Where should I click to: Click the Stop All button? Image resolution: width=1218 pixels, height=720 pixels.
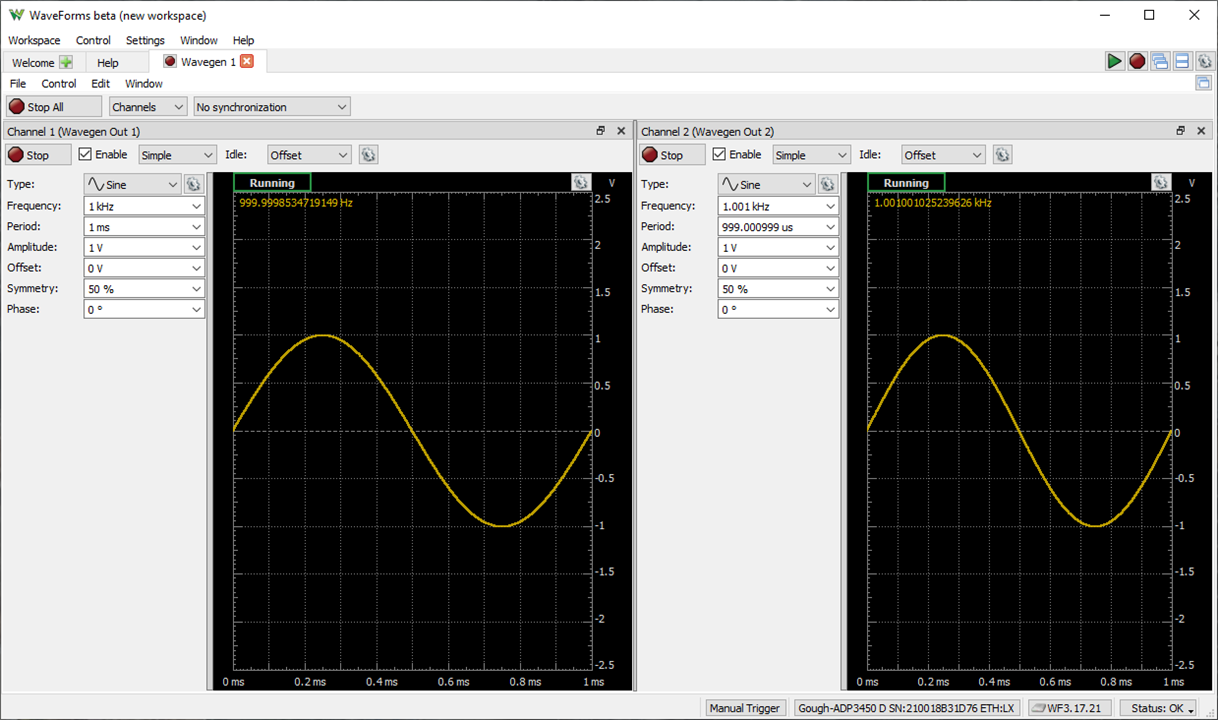[54, 107]
